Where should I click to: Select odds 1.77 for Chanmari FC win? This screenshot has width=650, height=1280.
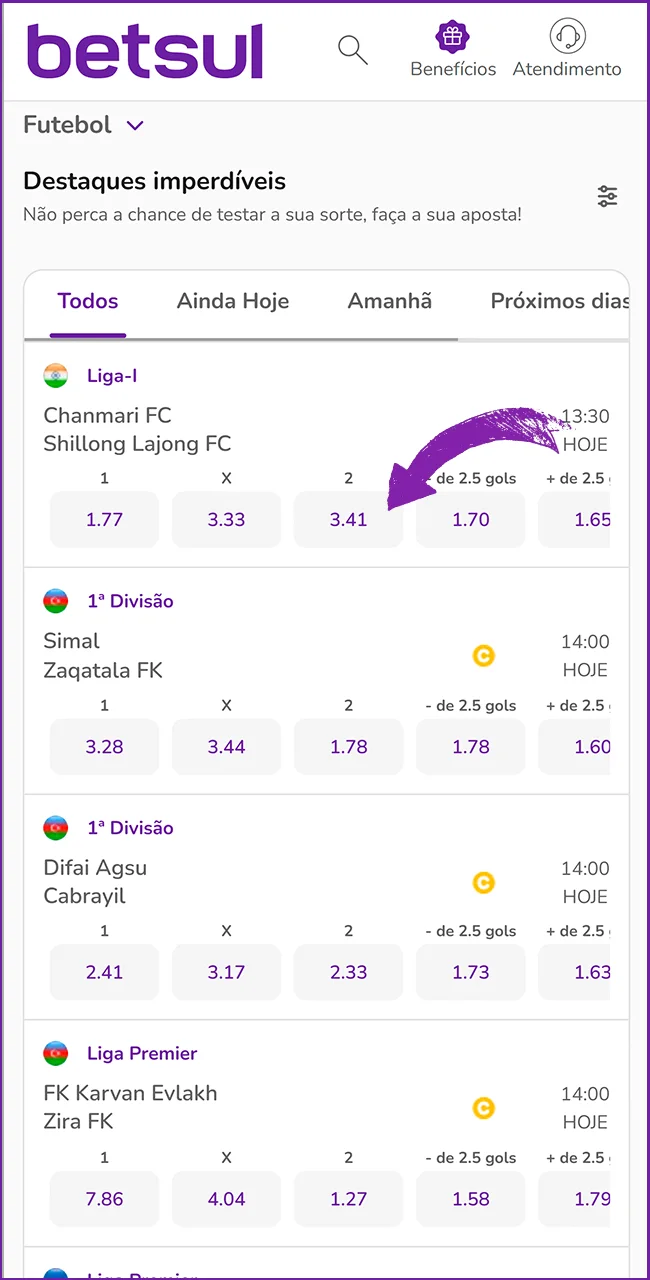coord(104,519)
